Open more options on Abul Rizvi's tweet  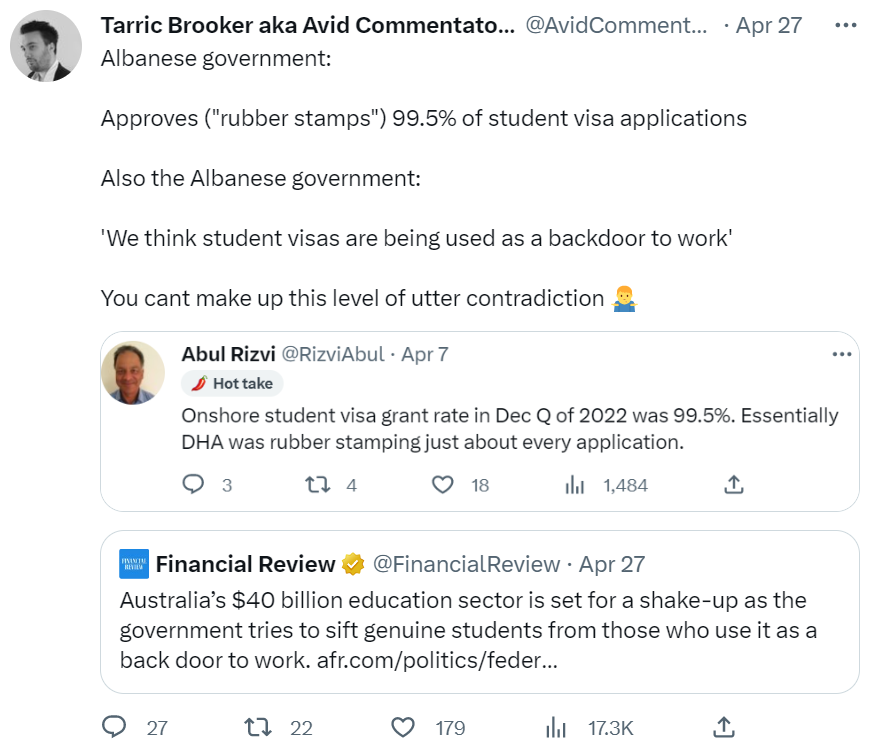pos(842,355)
